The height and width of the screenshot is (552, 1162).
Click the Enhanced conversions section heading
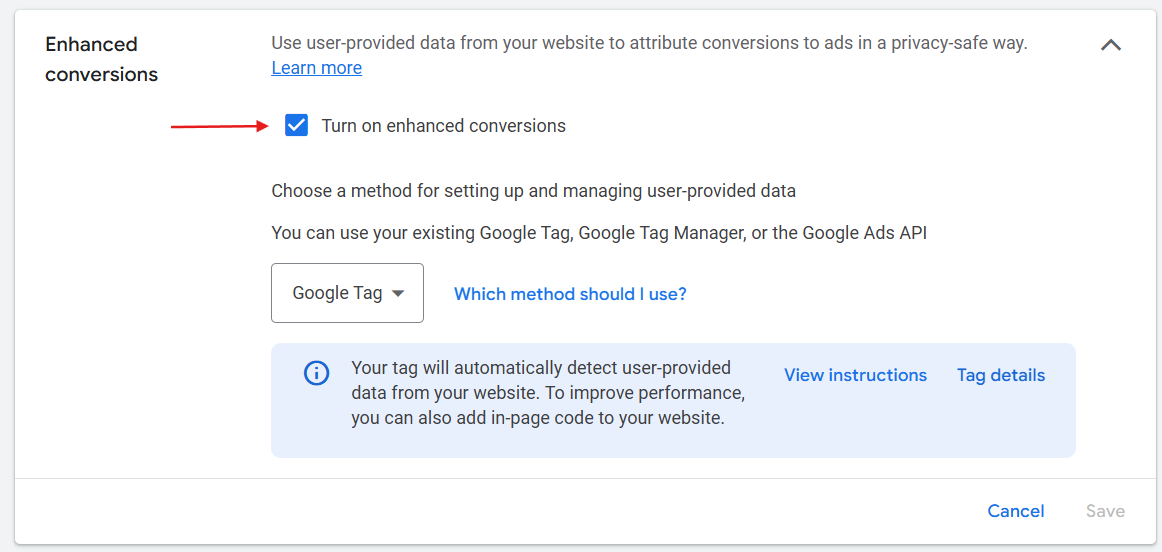click(102, 59)
